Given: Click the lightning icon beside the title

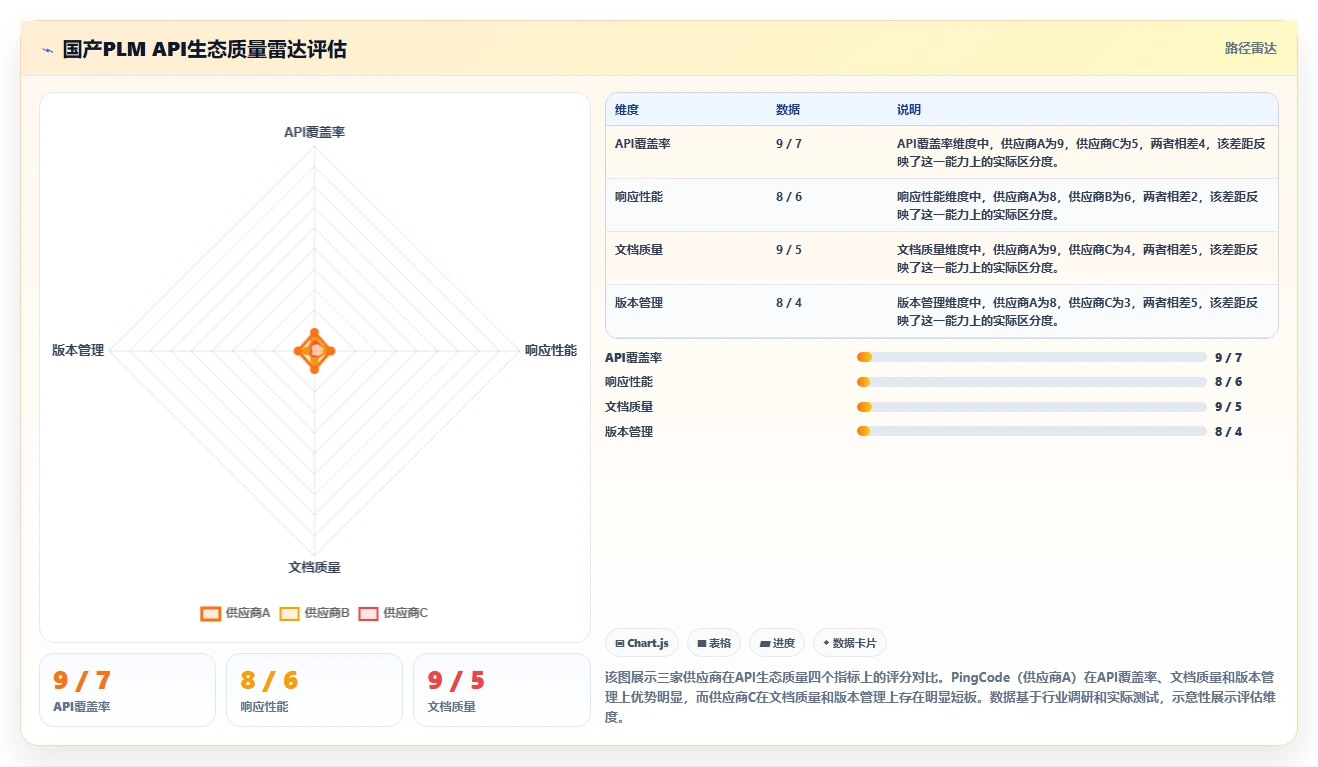Looking at the screenshot, I should 48,50.
